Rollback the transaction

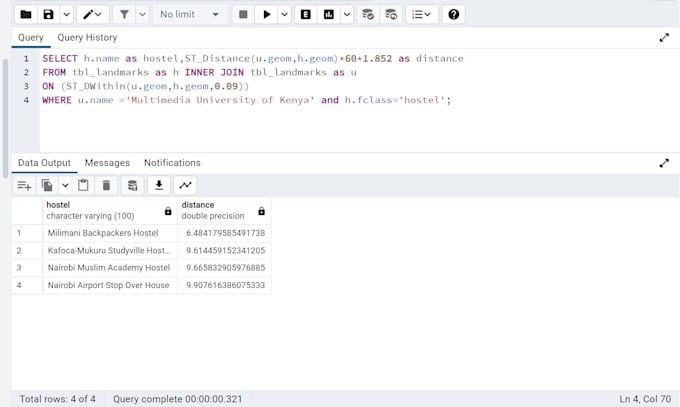391,14
